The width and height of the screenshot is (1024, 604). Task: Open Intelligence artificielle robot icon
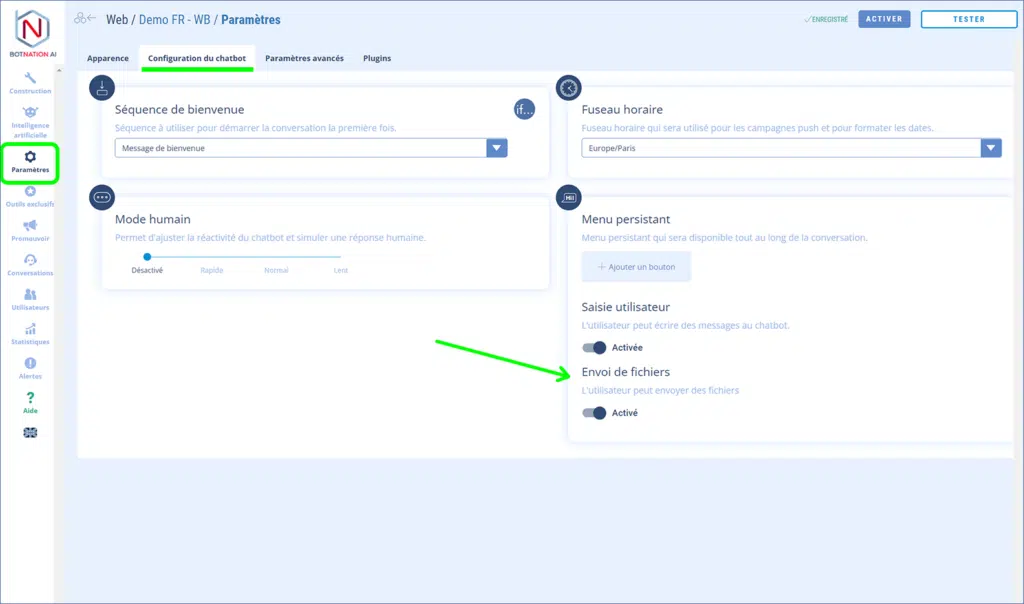[30, 113]
